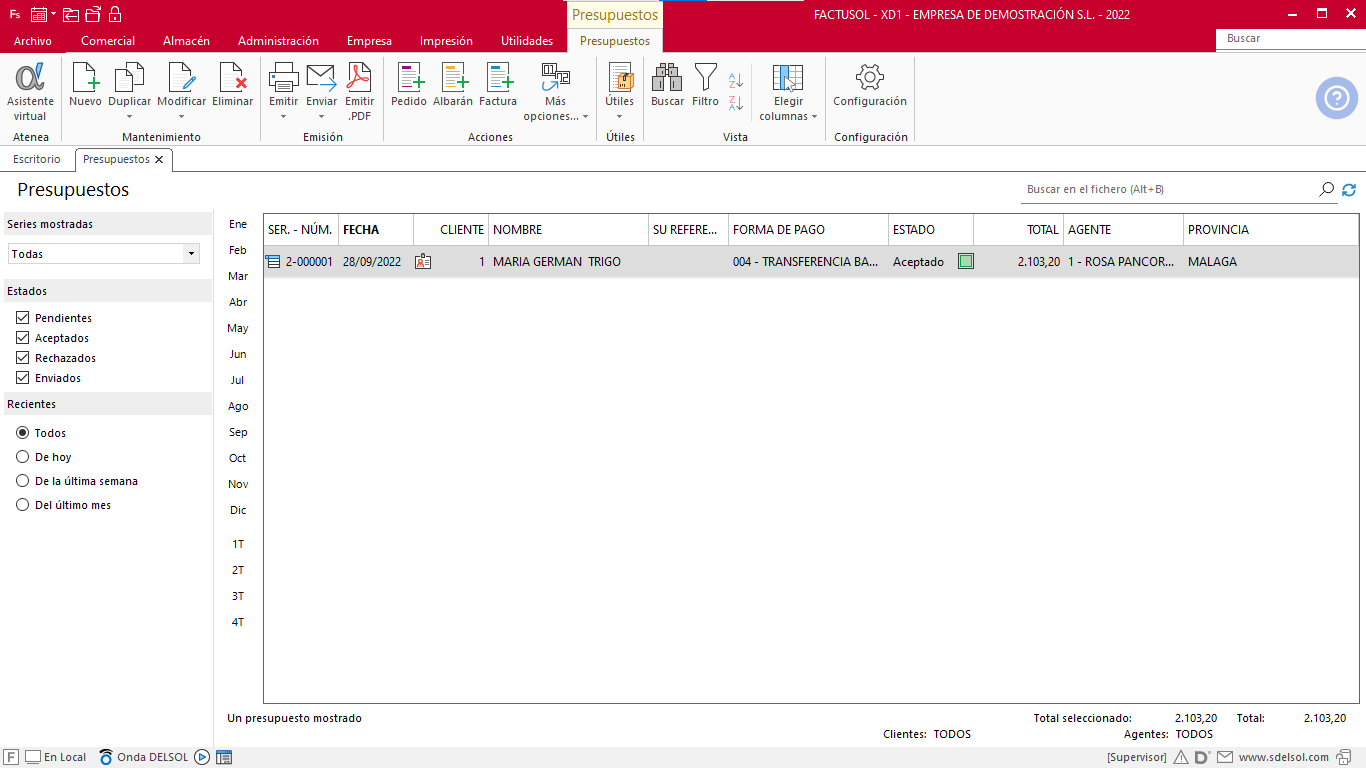Create a new presupuesto with Nuevo
The image size is (1366, 768).
pyautogui.click(x=85, y=86)
